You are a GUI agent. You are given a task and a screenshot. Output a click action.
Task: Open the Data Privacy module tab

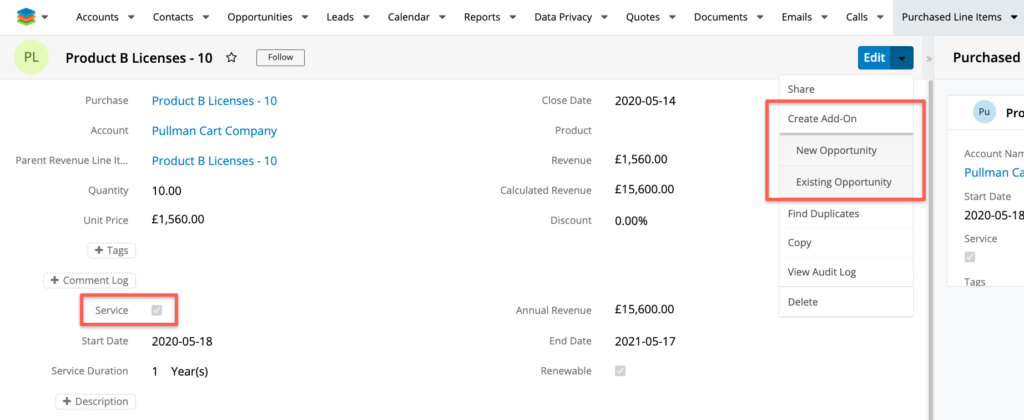tap(562, 18)
